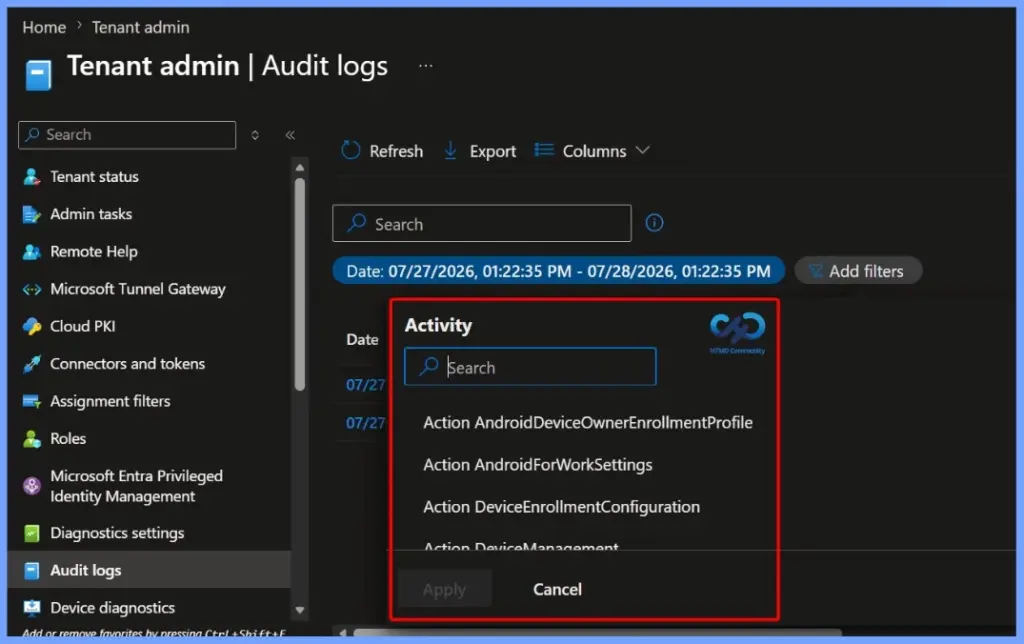Focus the Activity Search field
The image size is (1024, 644).
coord(530,367)
